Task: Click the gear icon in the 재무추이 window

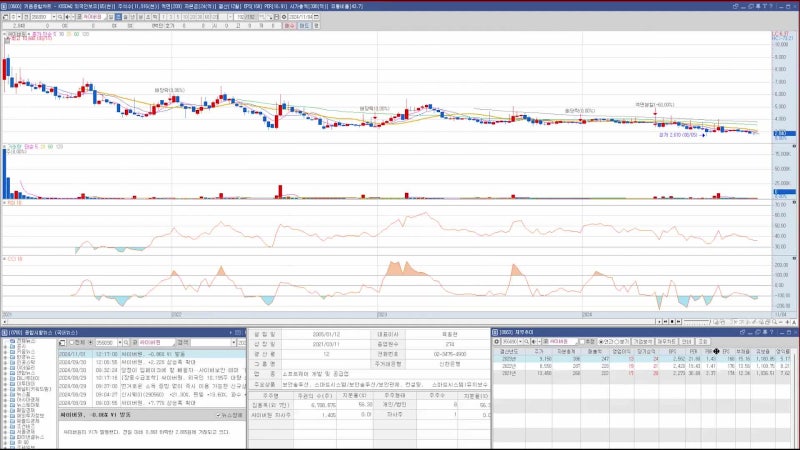Action: click(496, 342)
